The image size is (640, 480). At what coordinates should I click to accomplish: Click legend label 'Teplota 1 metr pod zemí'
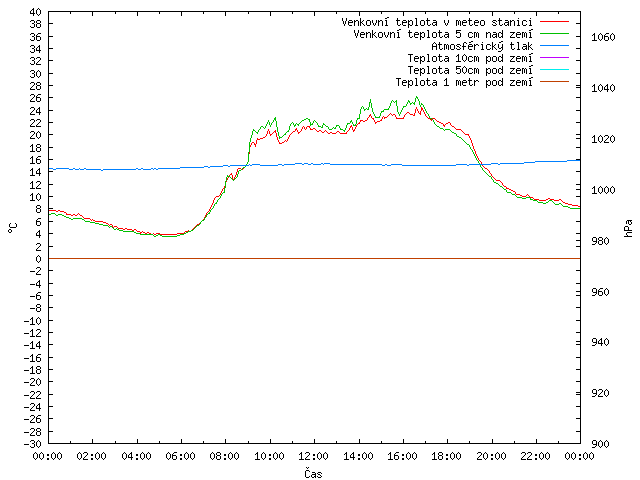point(464,82)
